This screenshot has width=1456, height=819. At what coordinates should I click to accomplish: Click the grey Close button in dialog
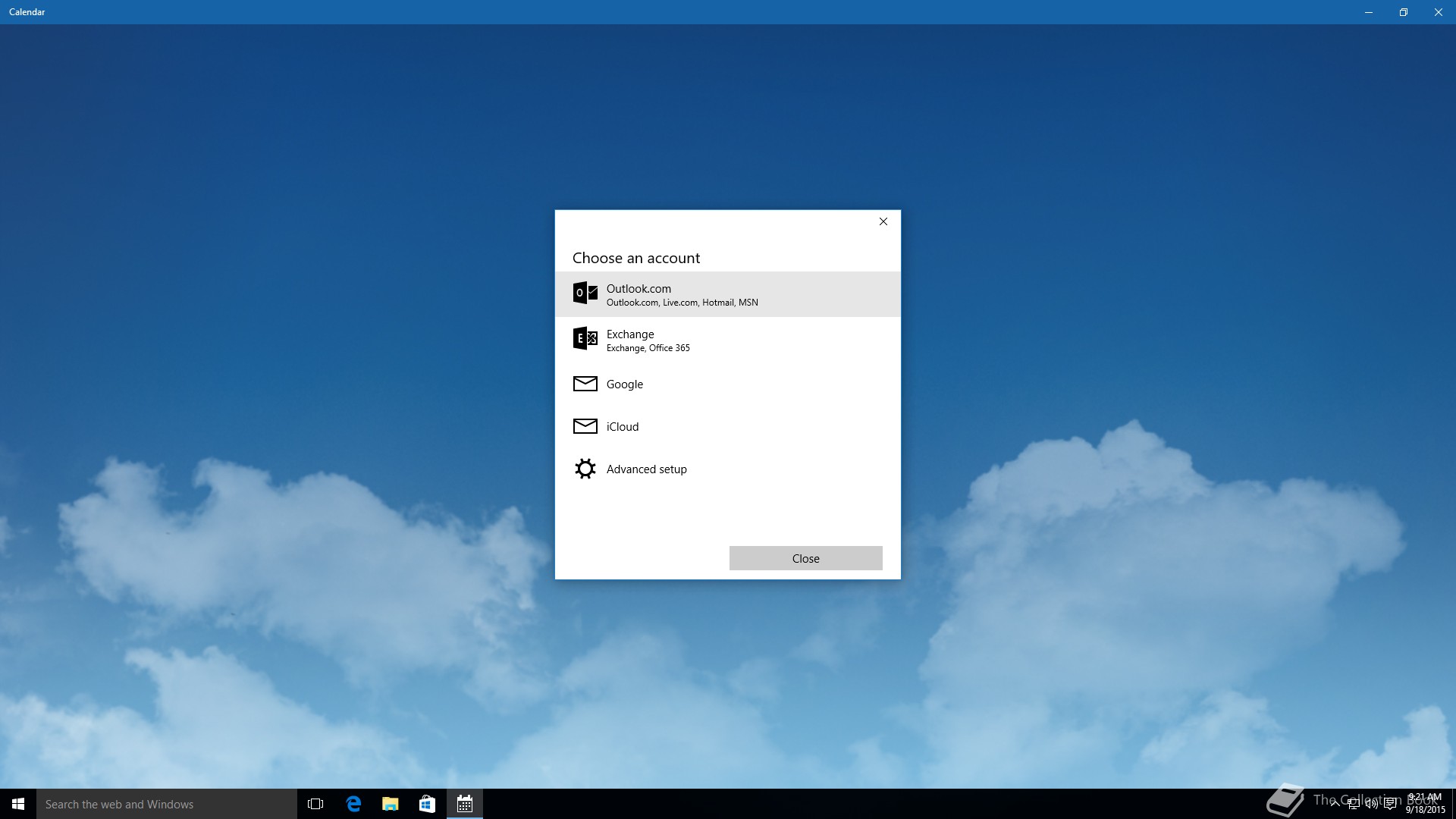pyautogui.click(x=805, y=558)
